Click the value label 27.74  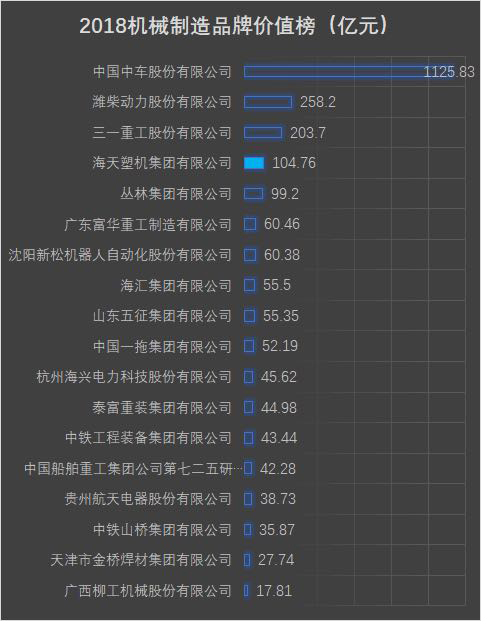pyautogui.click(x=276, y=560)
